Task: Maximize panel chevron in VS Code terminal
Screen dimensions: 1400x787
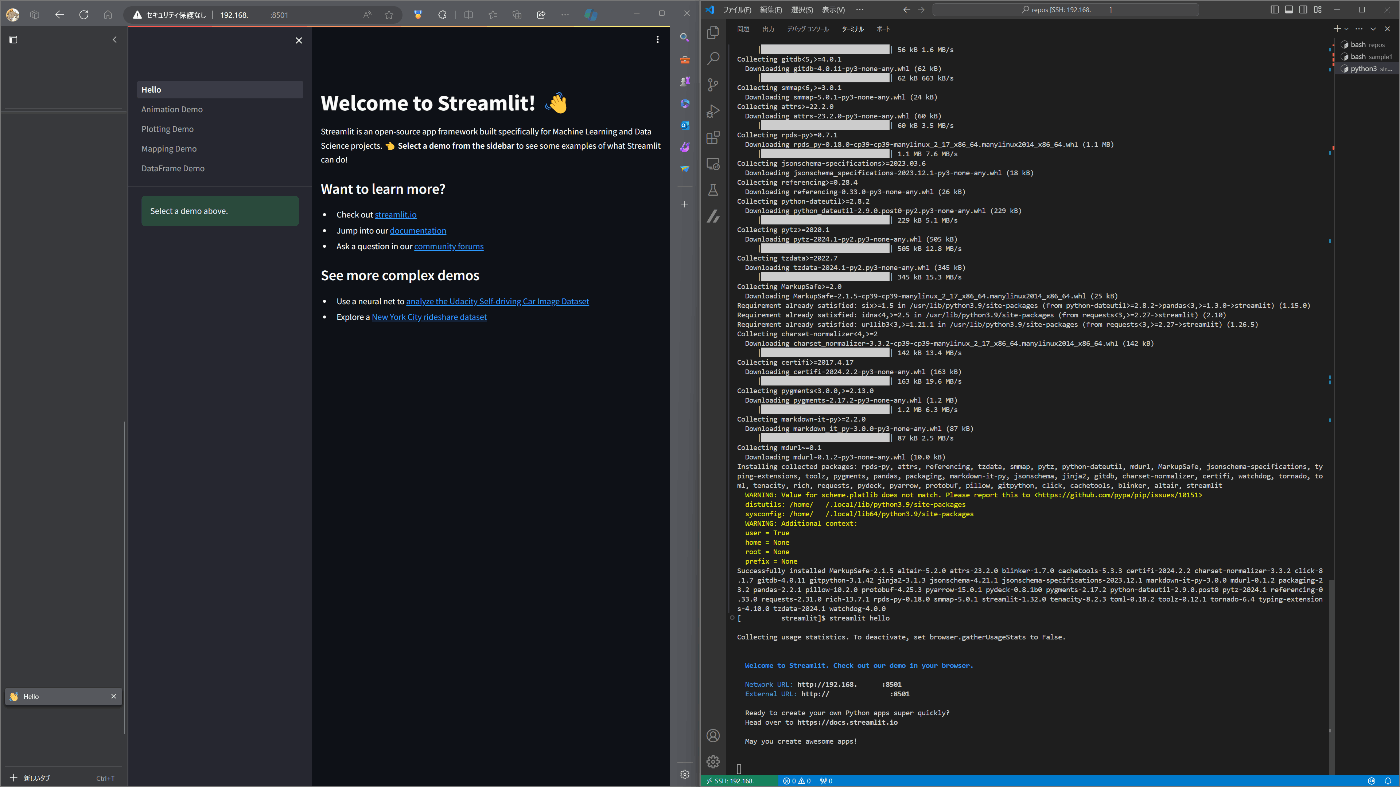Action: [1373, 29]
